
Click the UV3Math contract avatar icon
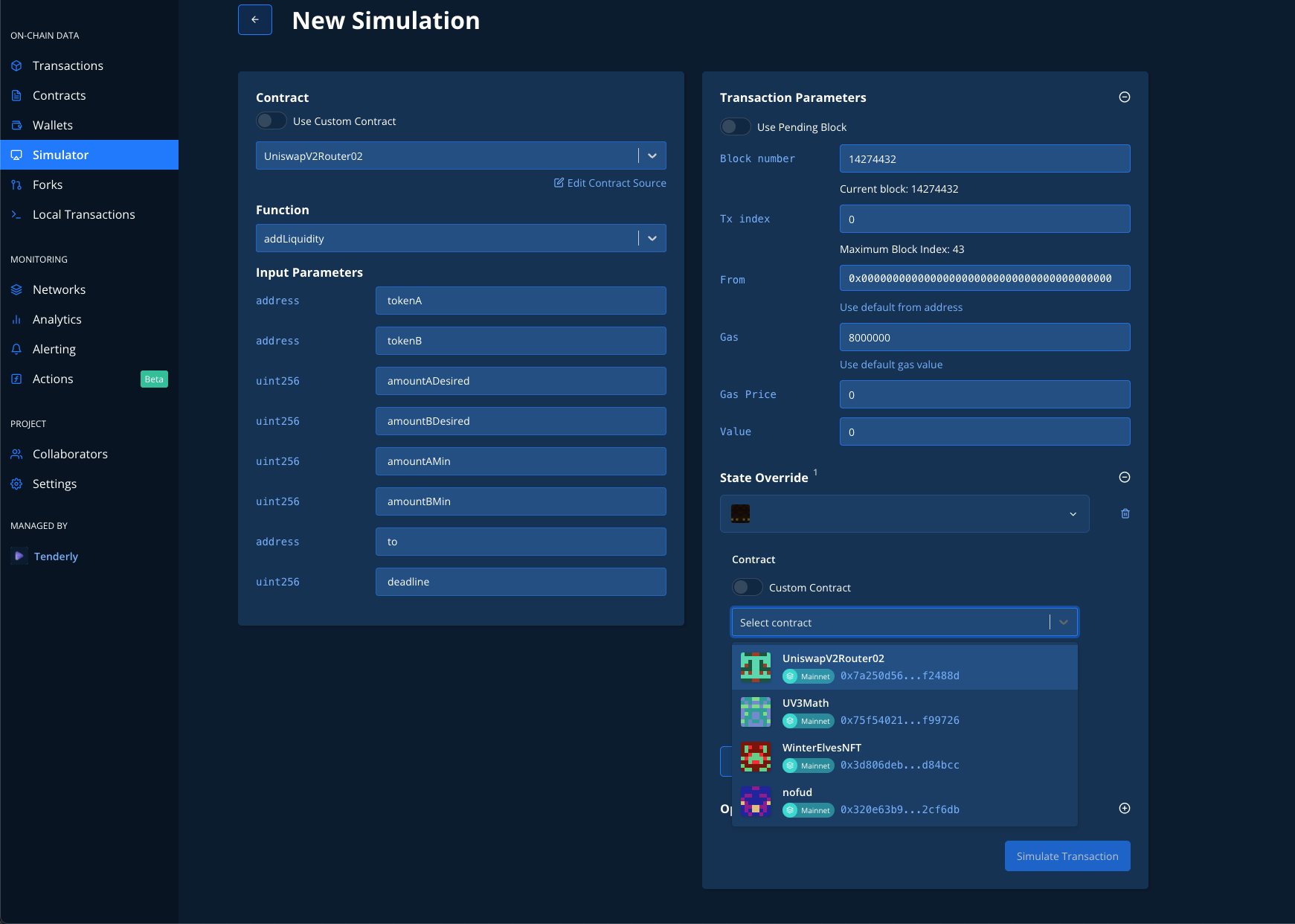[x=756, y=712]
